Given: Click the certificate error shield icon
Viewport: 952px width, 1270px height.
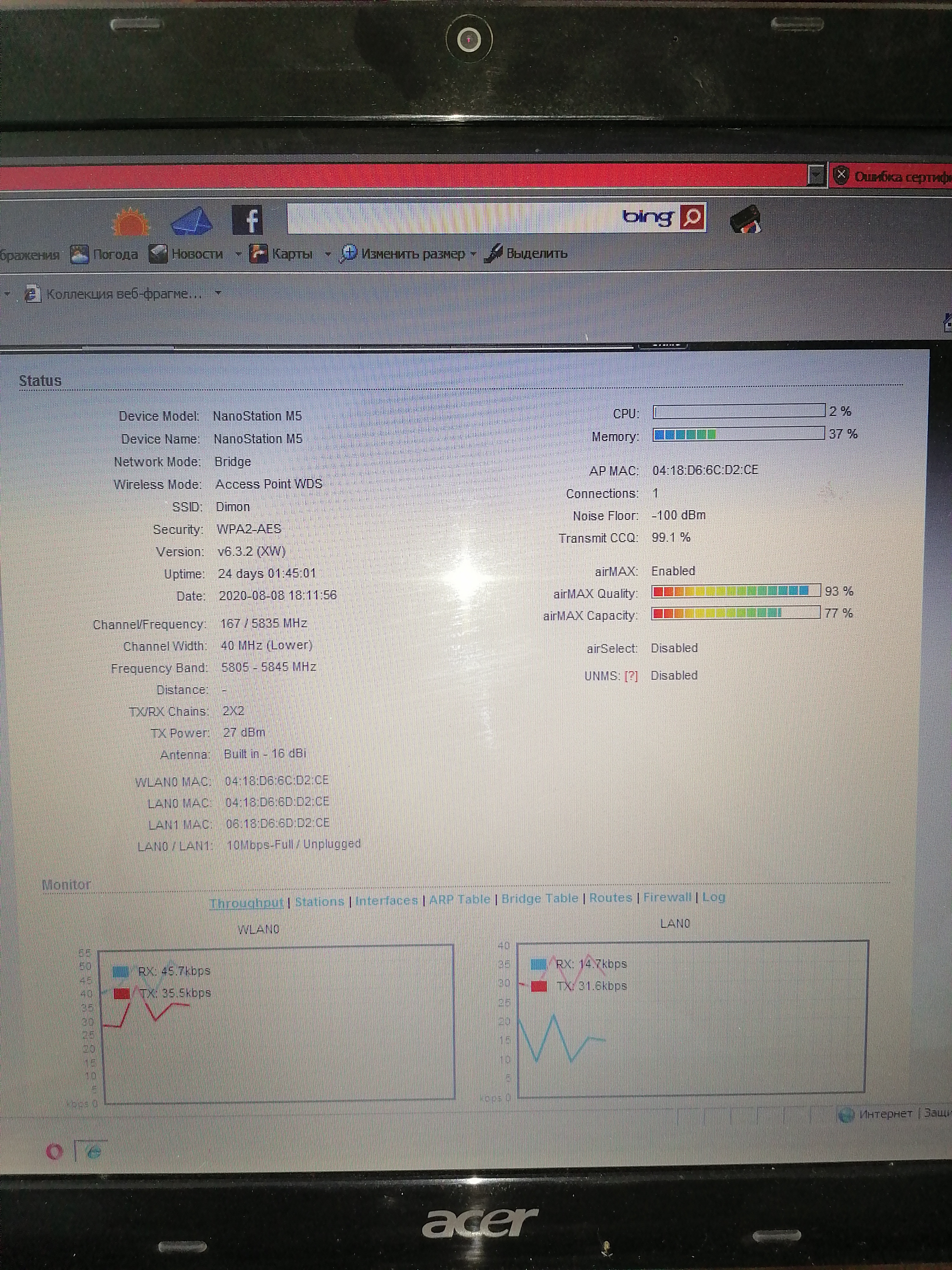Looking at the screenshot, I should click(x=841, y=175).
